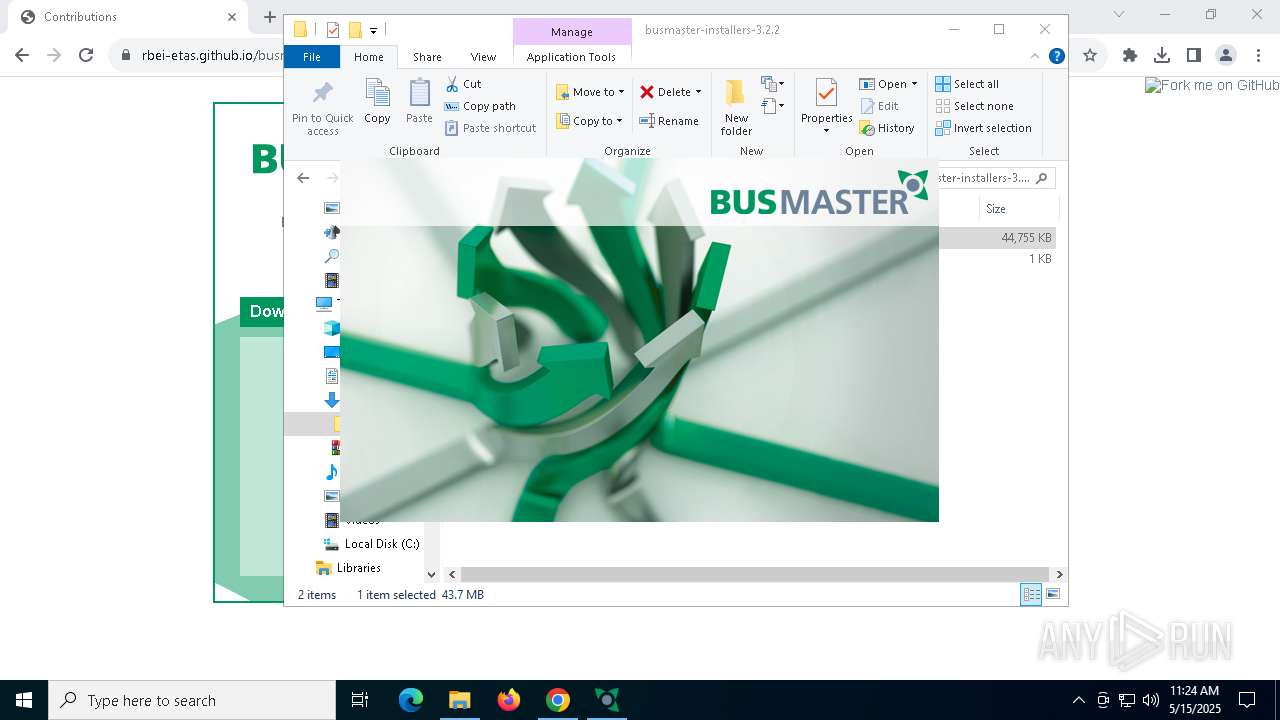The height and width of the screenshot is (720, 1280).
Task: Open Explorer Help question mark icon
Action: pyautogui.click(x=1056, y=56)
